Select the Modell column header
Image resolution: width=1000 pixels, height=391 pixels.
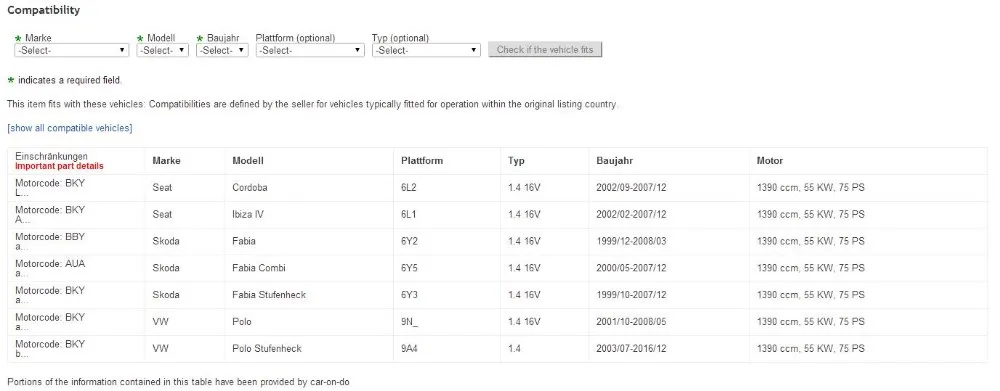pyautogui.click(x=248, y=161)
